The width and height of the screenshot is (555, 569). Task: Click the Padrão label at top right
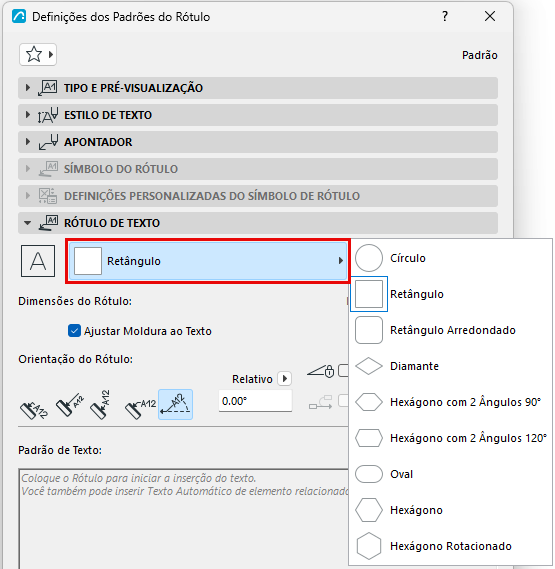479,55
